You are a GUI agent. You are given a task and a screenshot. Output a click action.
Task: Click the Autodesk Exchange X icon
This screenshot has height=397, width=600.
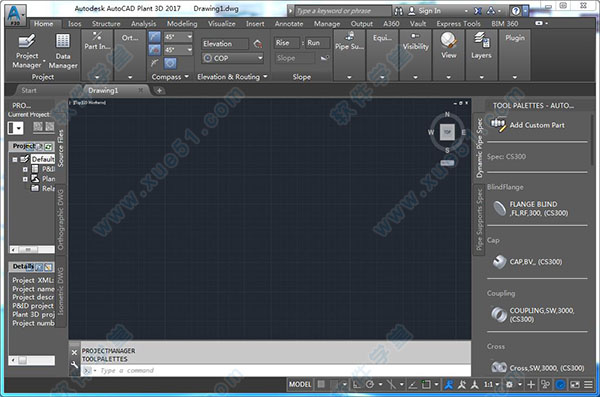478,11
